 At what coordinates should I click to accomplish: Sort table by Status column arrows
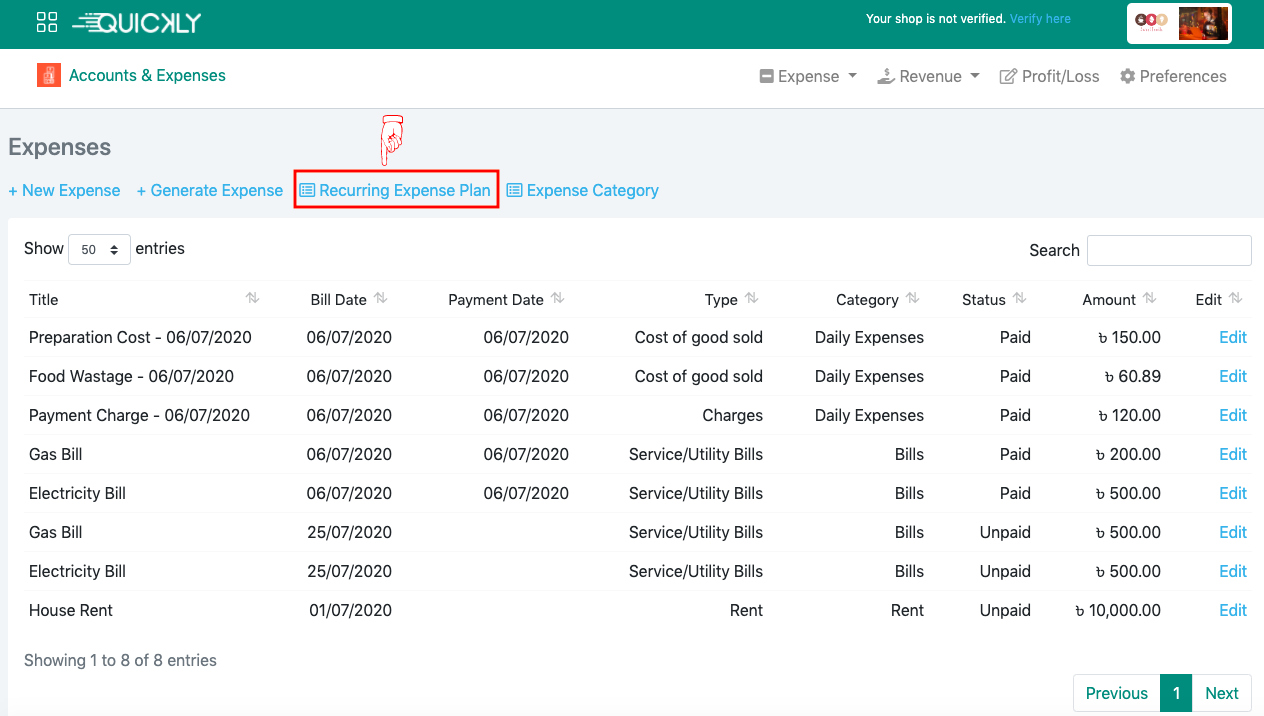[1019, 299]
